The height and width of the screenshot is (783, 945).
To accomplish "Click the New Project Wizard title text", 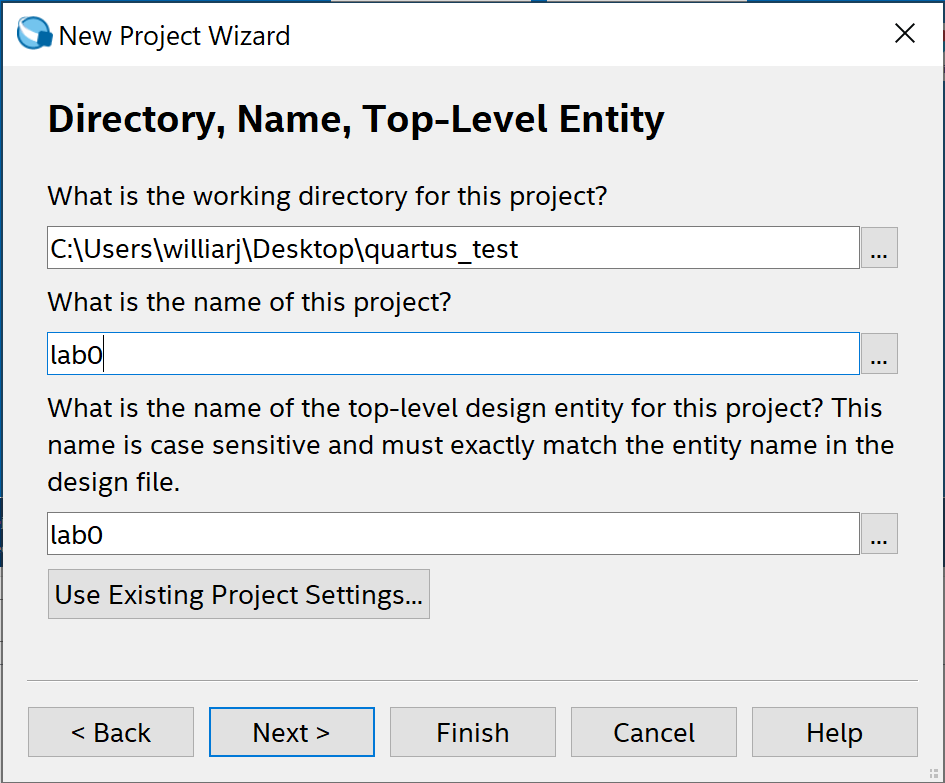I will 174,36.
